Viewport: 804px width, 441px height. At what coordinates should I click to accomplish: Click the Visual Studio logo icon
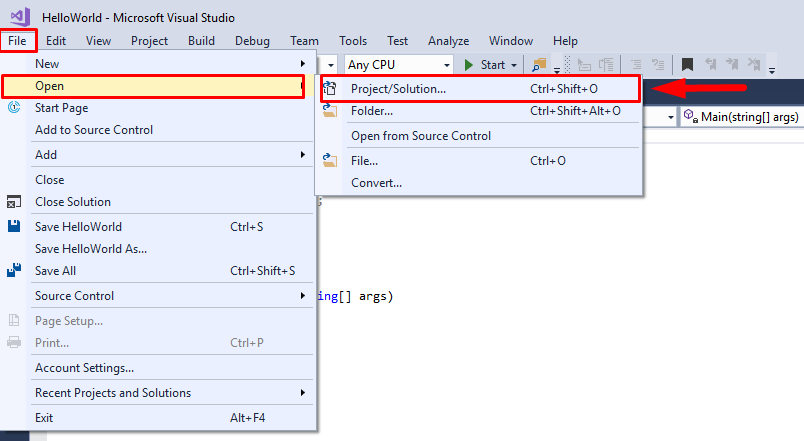pyautogui.click(x=21, y=17)
